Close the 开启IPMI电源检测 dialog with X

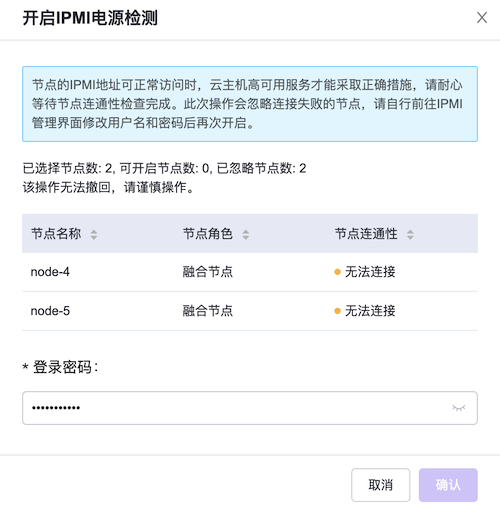pyautogui.click(x=482, y=18)
